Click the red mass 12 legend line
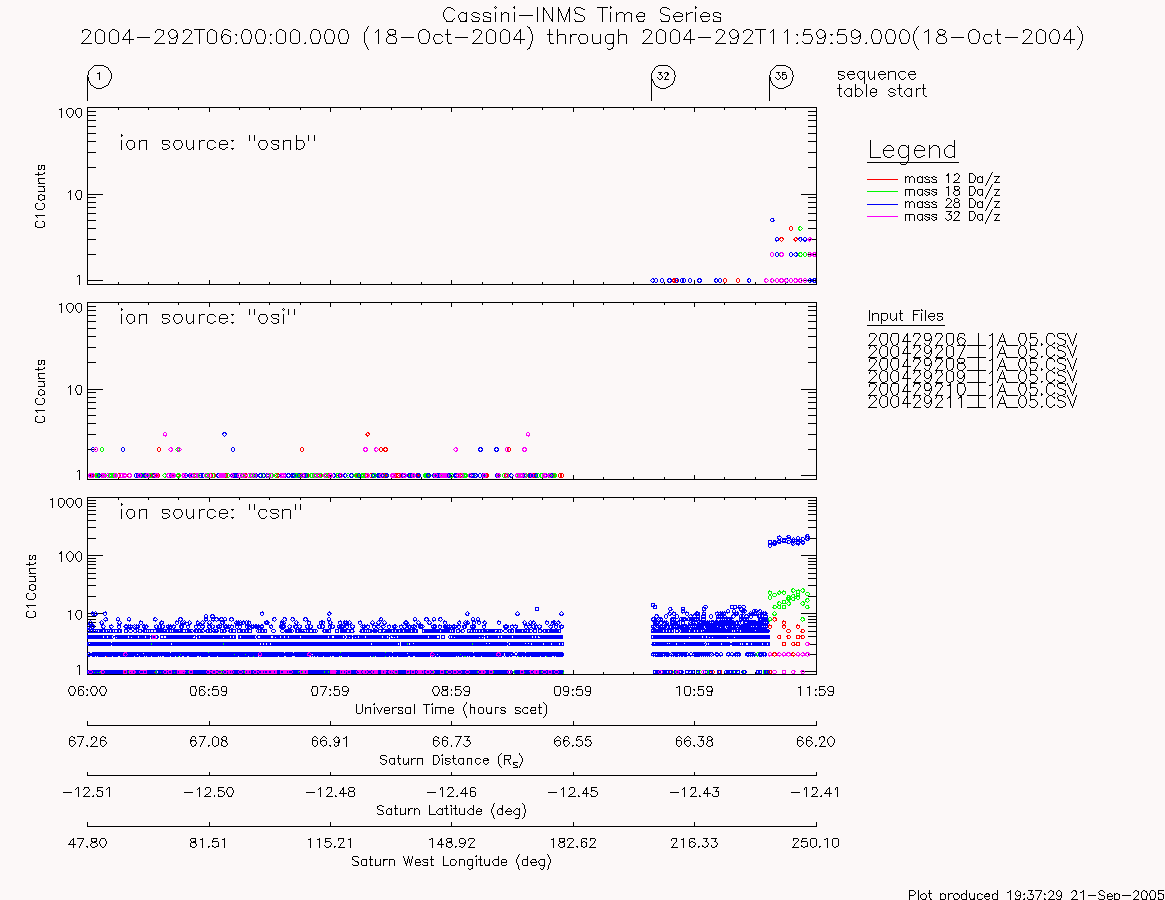This screenshot has width=1165, height=900. pyautogui.click(x=882, y=179)
